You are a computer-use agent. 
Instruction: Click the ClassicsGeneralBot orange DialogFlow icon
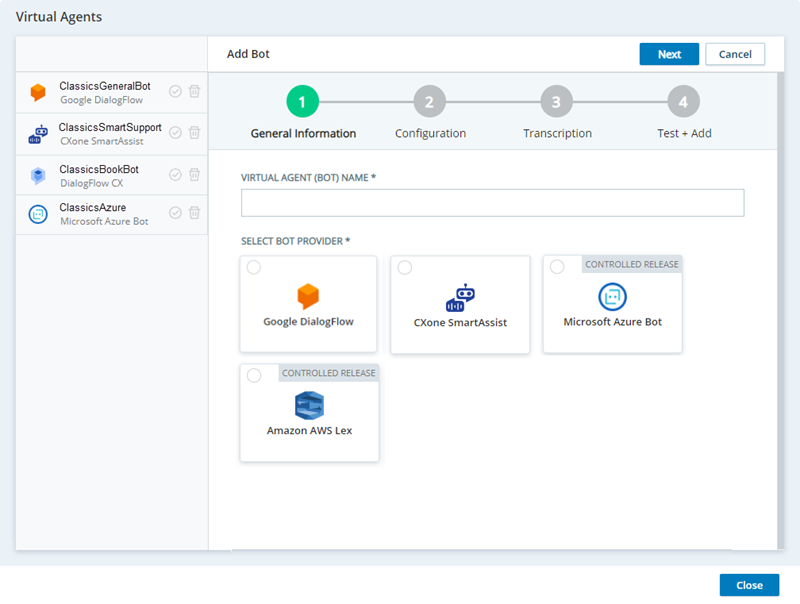coord(38,92)
